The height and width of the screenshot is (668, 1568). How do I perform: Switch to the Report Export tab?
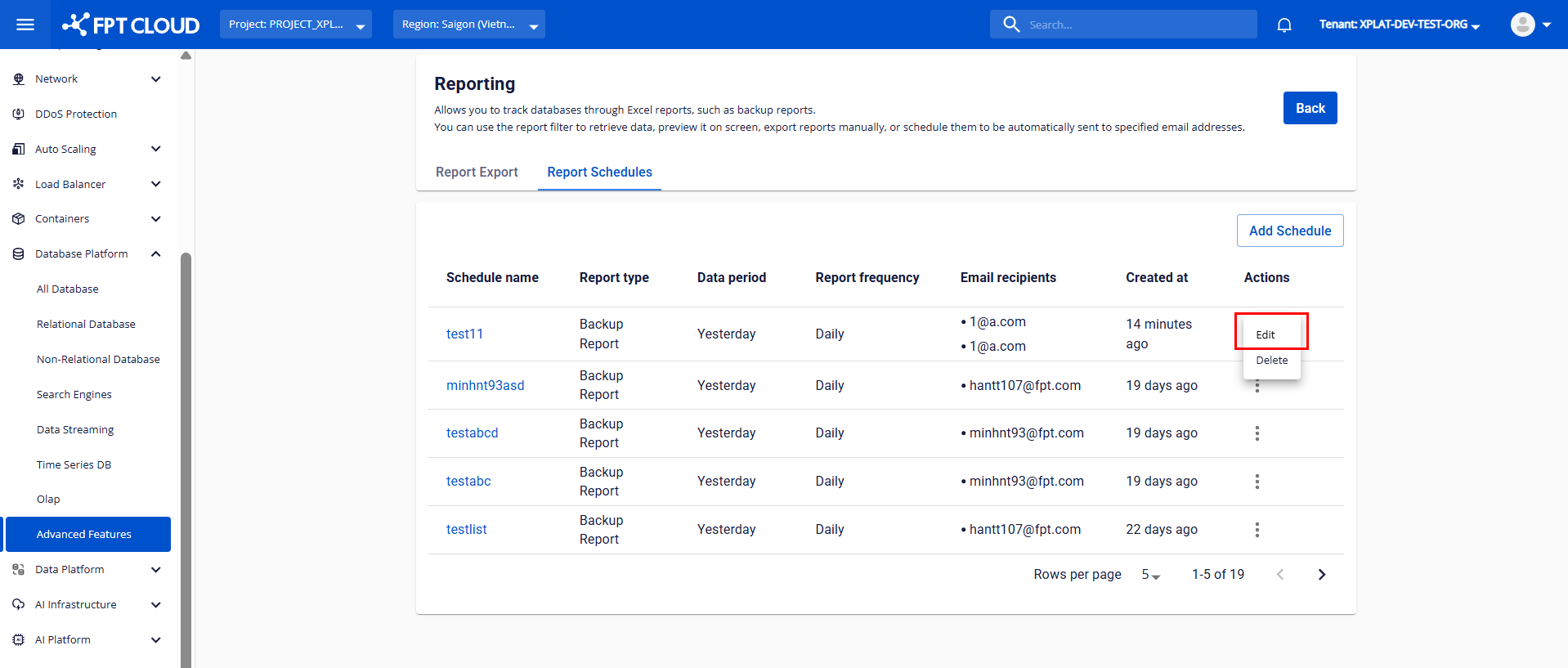477,173
